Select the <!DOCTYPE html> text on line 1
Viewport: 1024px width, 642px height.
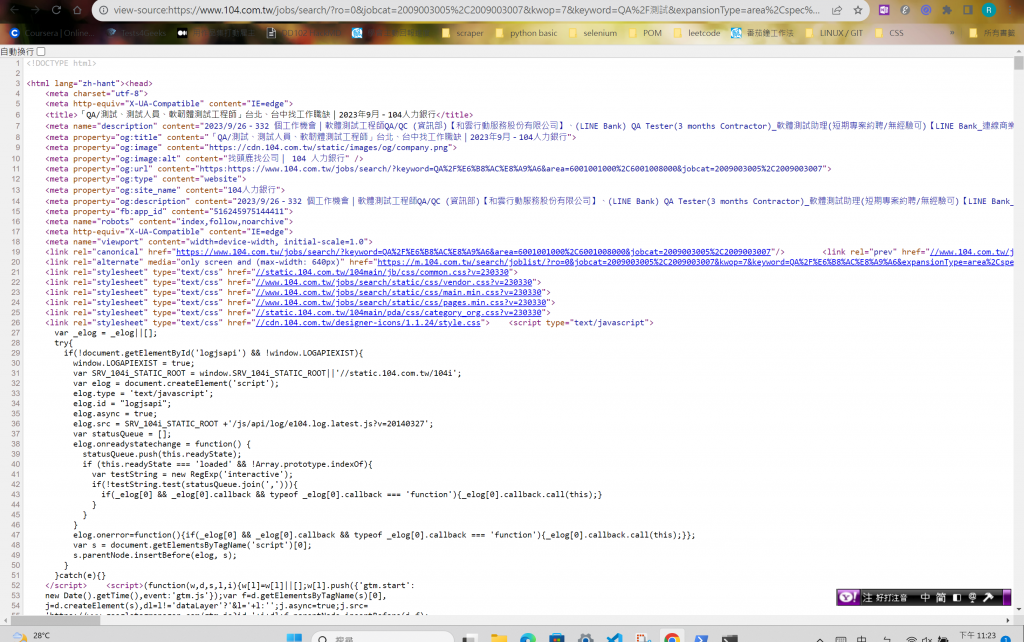tap(61, 63)
